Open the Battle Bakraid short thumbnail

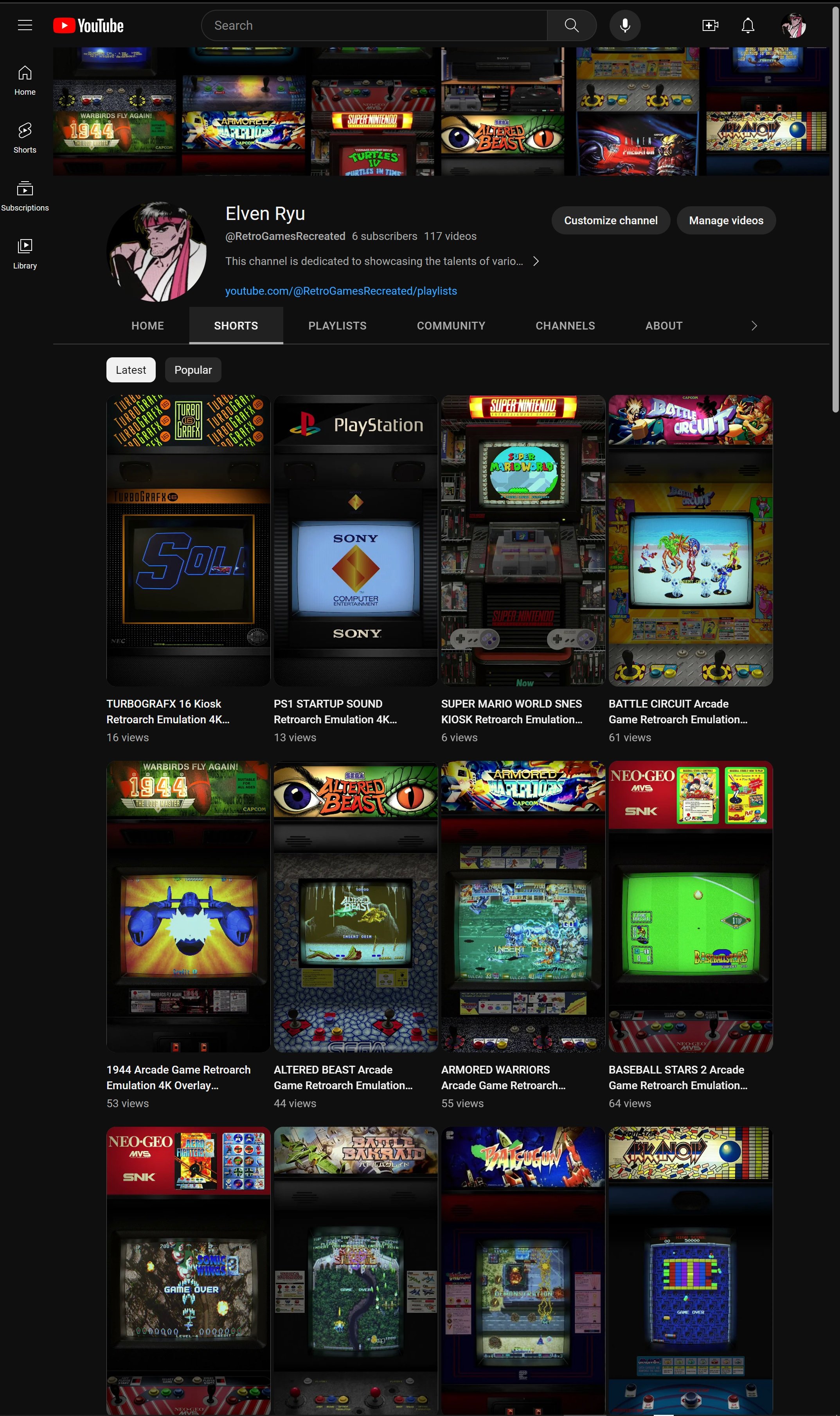tap(356, 1271)
